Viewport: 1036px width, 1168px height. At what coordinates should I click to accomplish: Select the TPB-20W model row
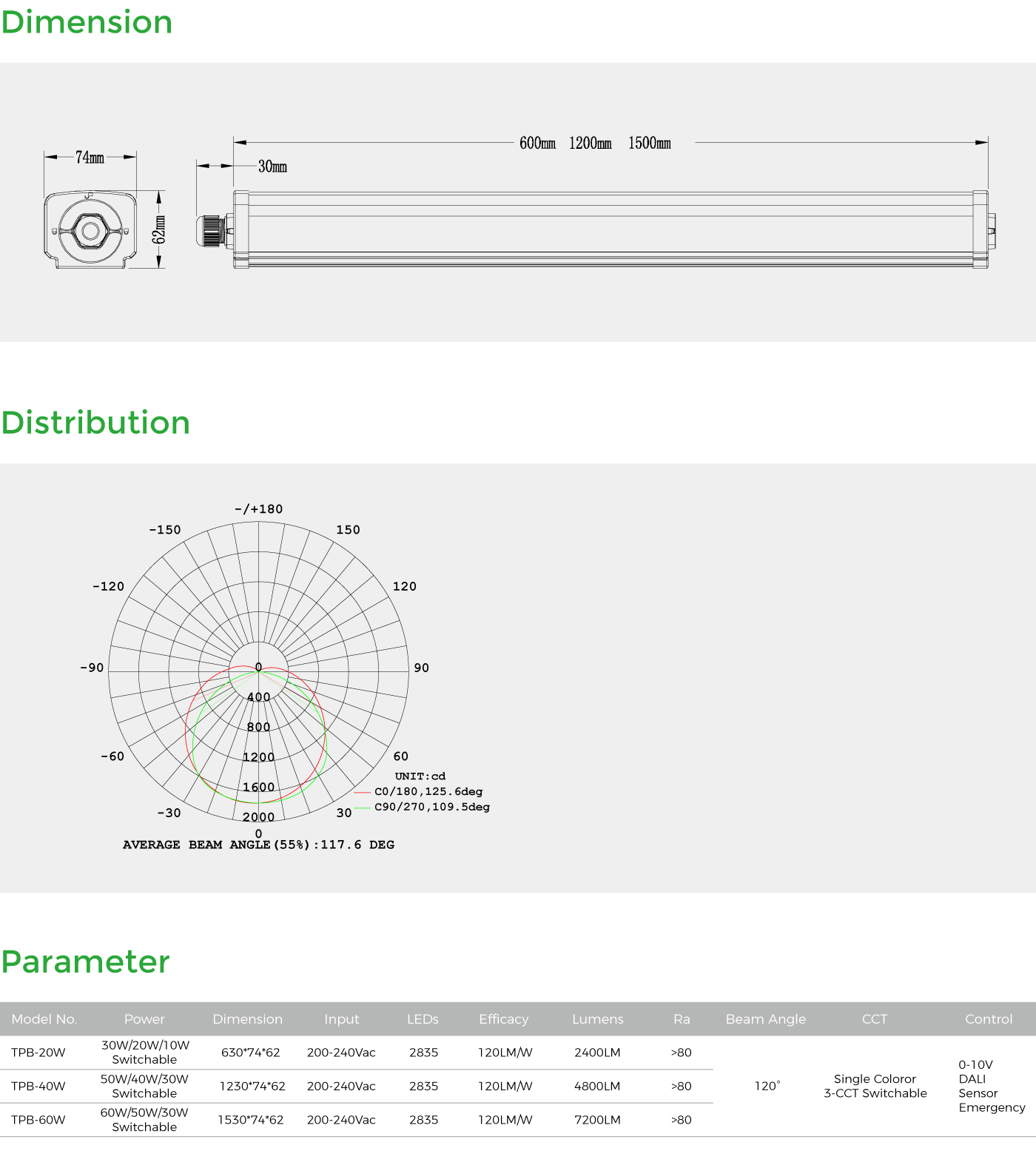tap(38, 1053)
